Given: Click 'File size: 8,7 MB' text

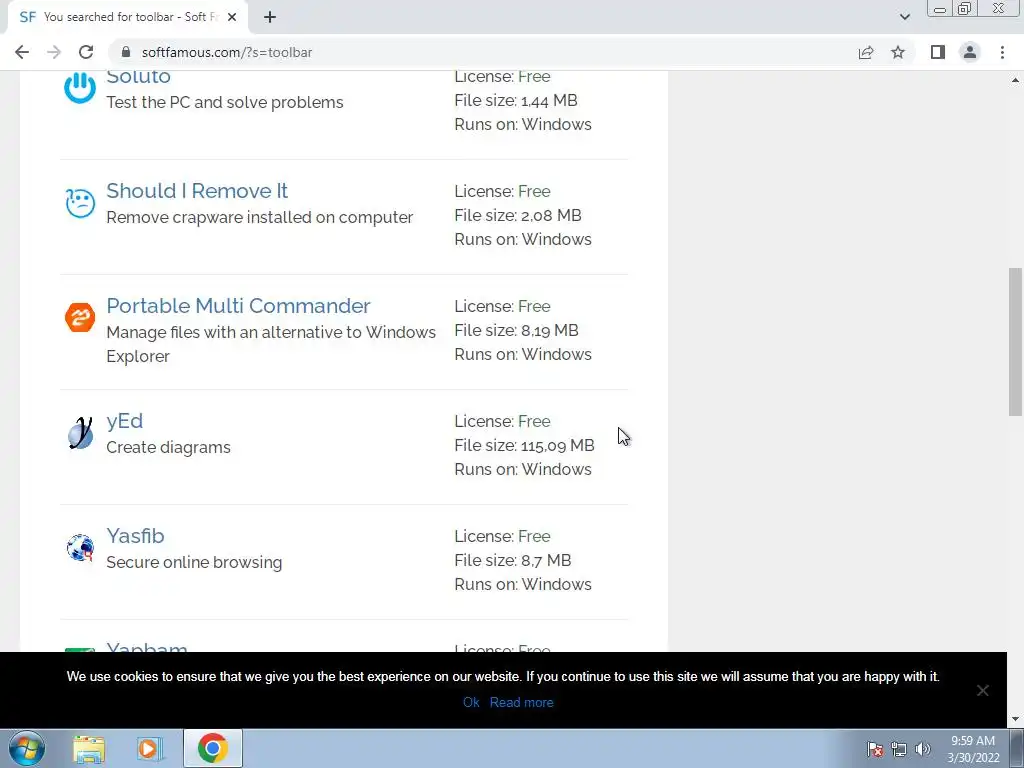Looking at the screenshot, I should click(513, 560).
